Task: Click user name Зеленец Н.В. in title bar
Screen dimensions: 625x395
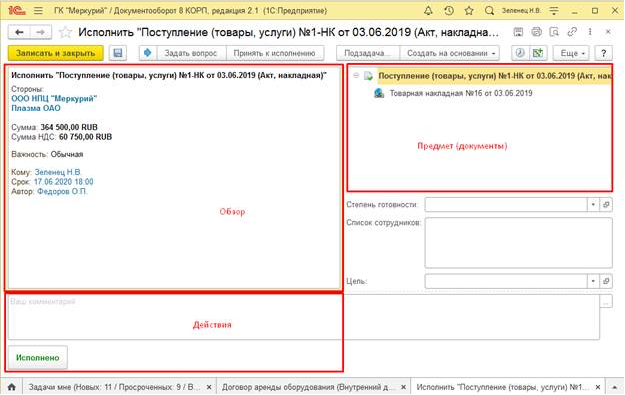Action: click(x=521, y=11)
